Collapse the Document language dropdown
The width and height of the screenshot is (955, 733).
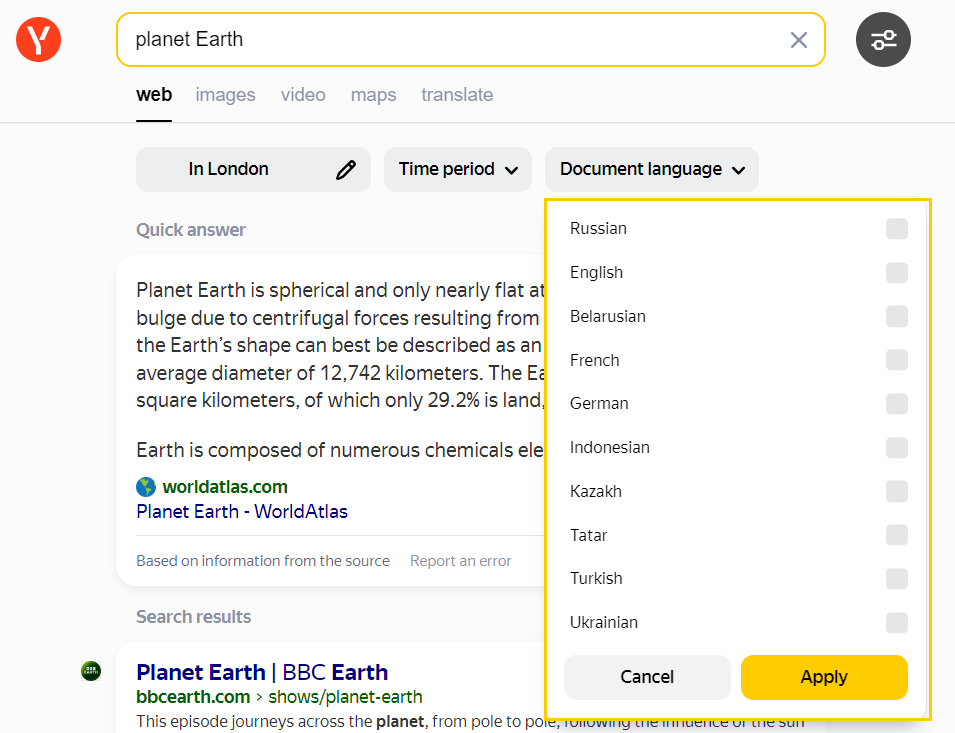[x=652, y=170]
